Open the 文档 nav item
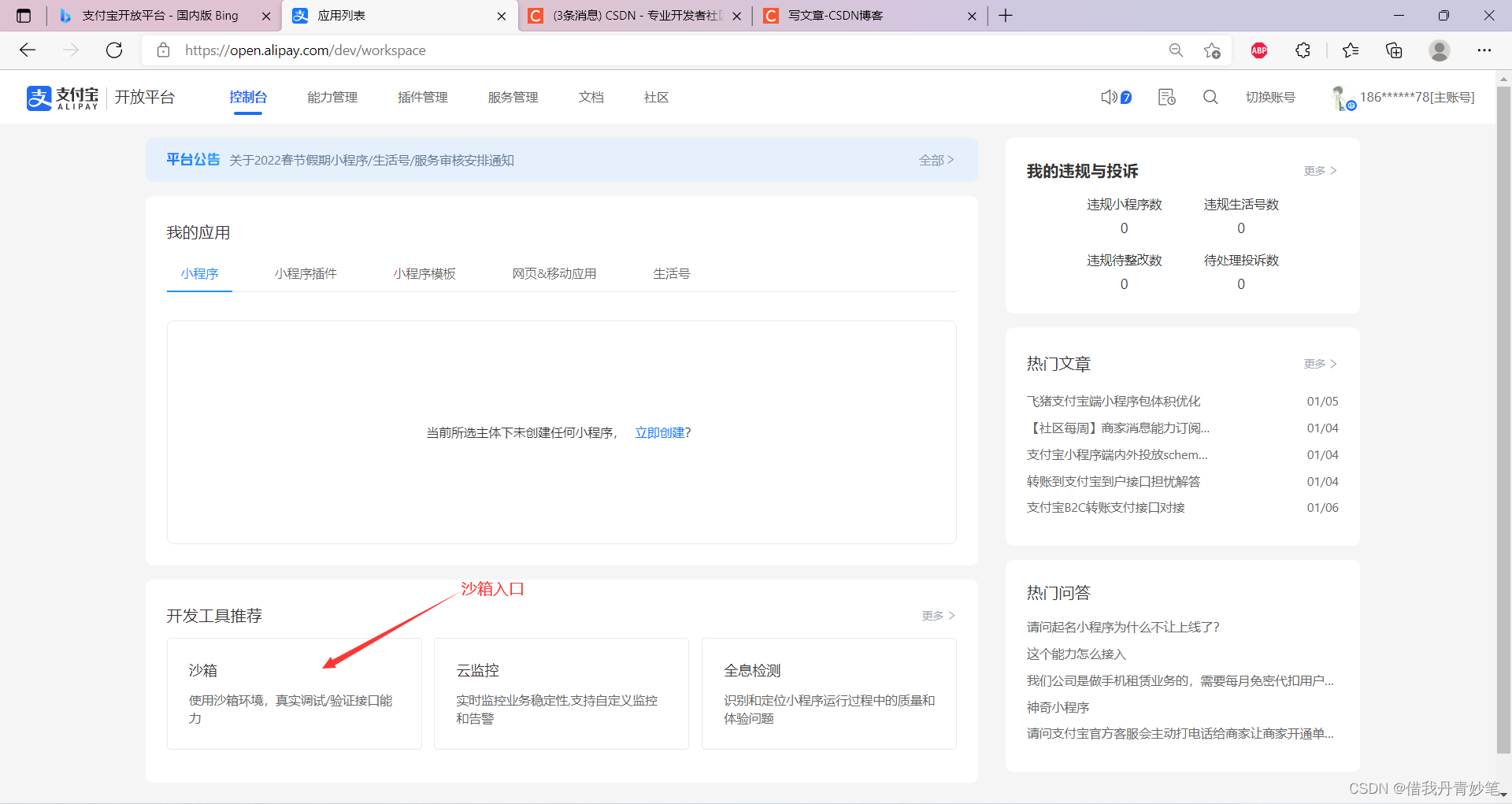The width and height of the screenshot is (1512, 804). pos(591,97)
